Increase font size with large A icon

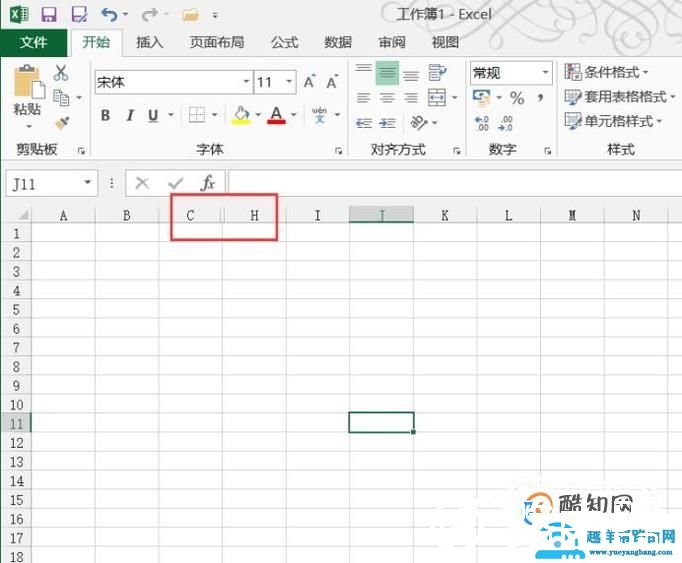click(x=309, y=82)
